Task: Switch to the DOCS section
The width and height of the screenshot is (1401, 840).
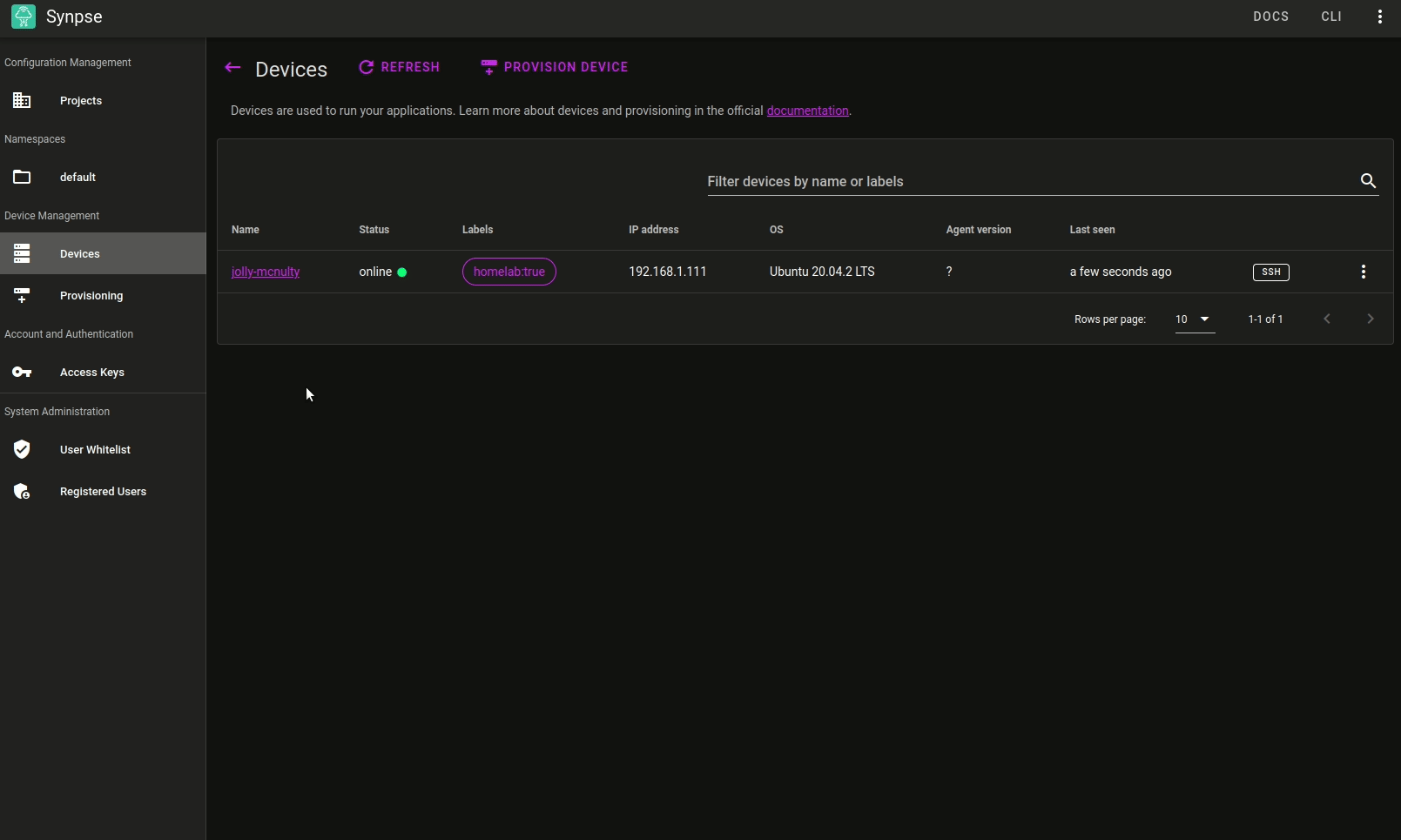Action: [1270, 17]
